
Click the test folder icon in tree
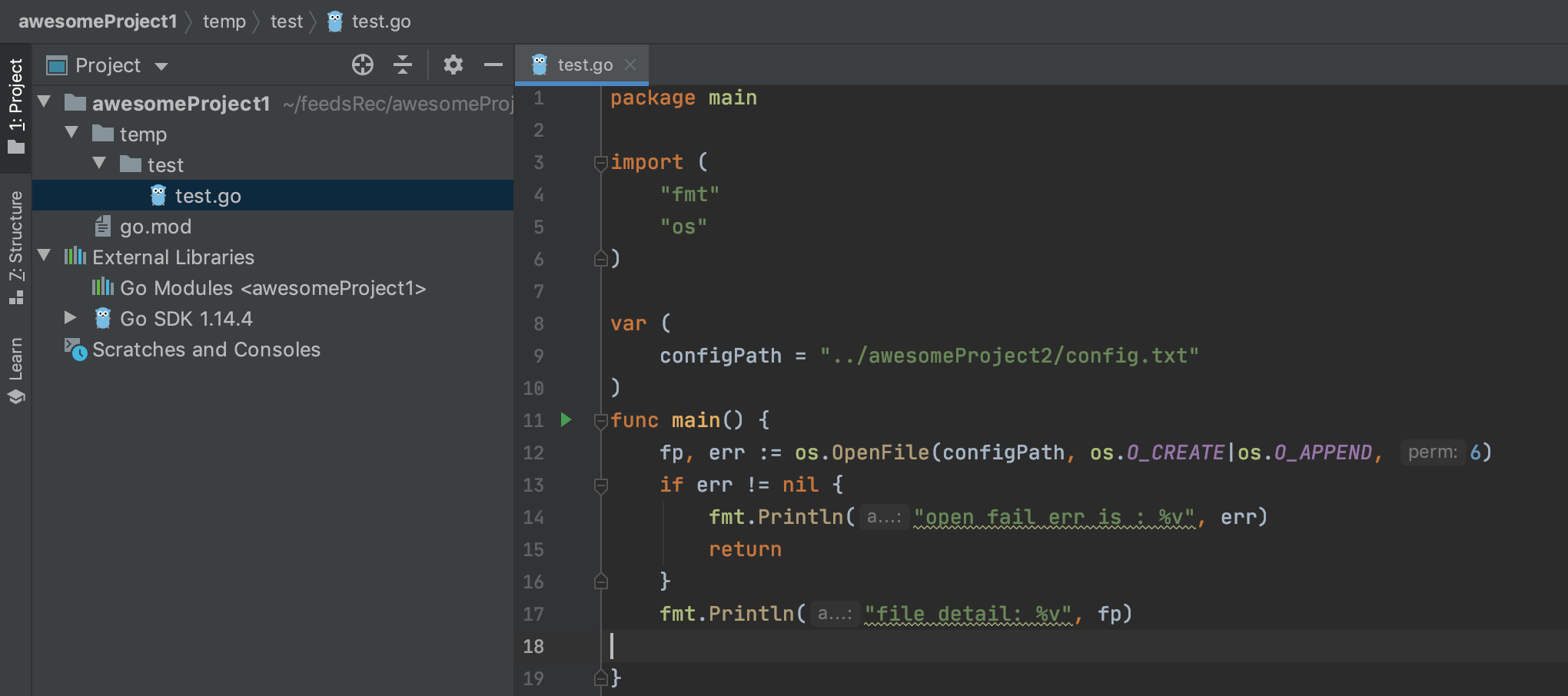[x=131, y=164]
